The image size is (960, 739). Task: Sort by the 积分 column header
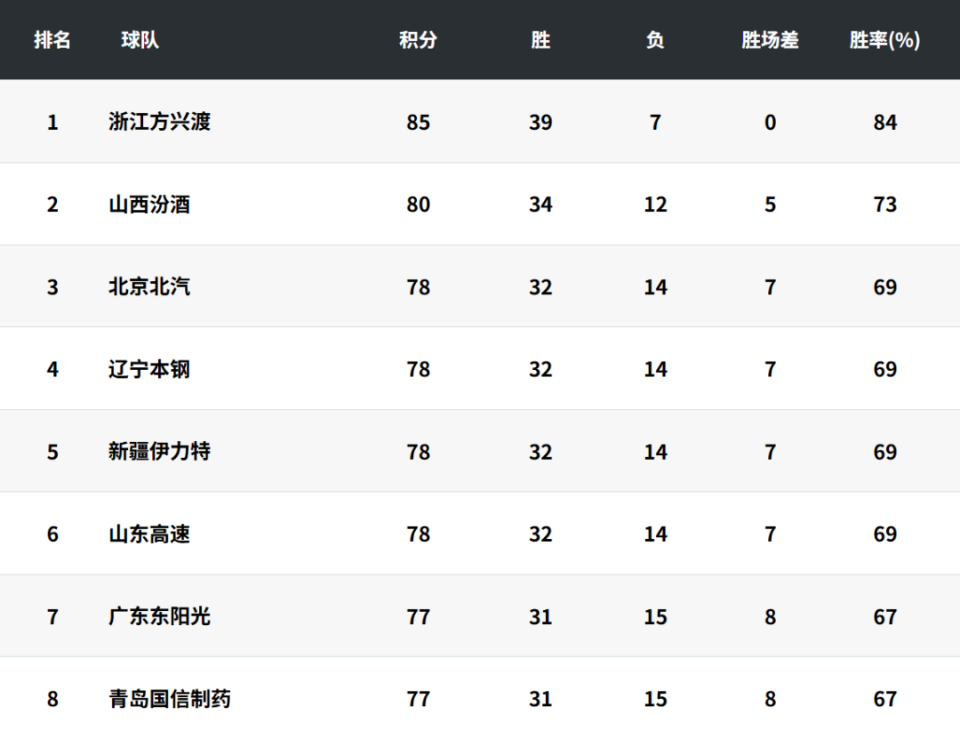tap(418, 40)
